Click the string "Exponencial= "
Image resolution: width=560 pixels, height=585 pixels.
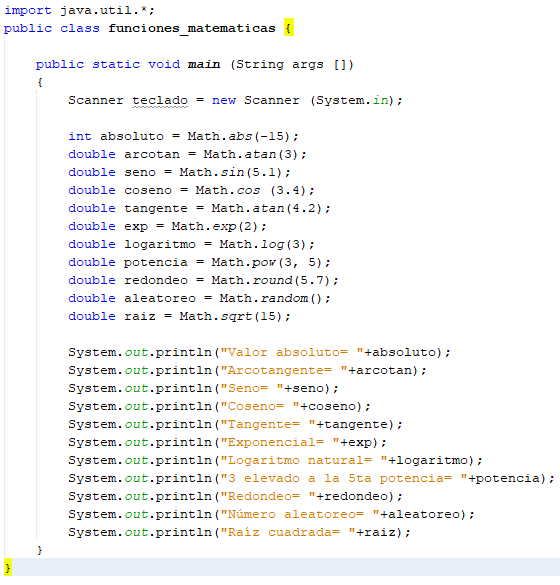pos(280,442)
